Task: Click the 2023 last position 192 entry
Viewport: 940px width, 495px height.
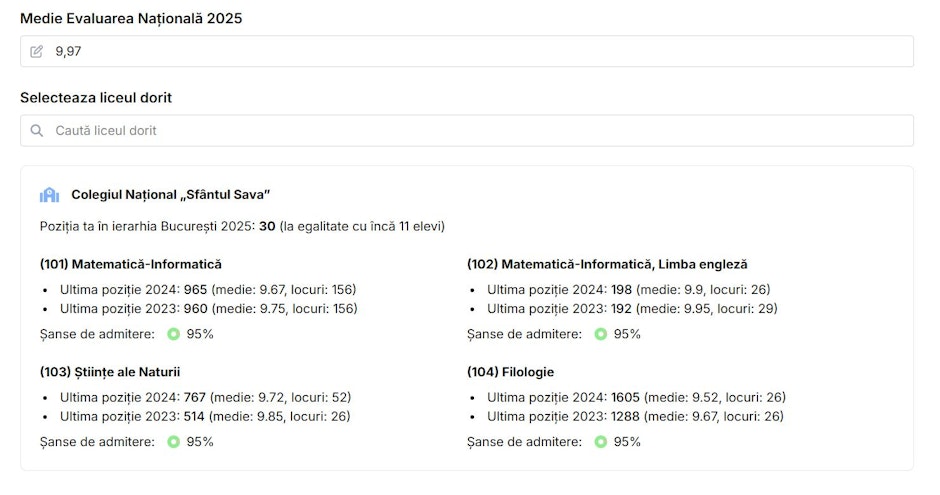Action: (632, 309)
